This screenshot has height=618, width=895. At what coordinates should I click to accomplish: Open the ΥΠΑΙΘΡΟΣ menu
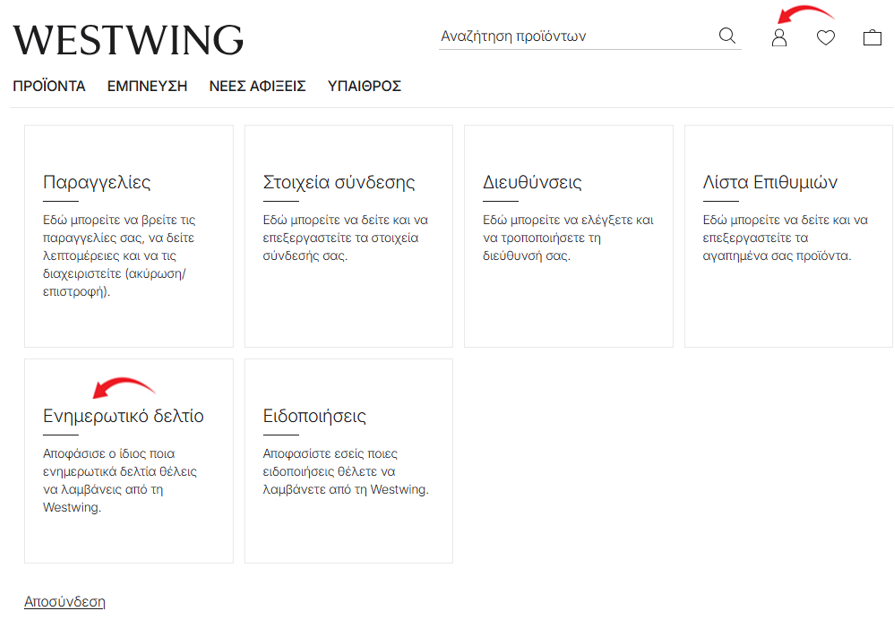point(364,86)
